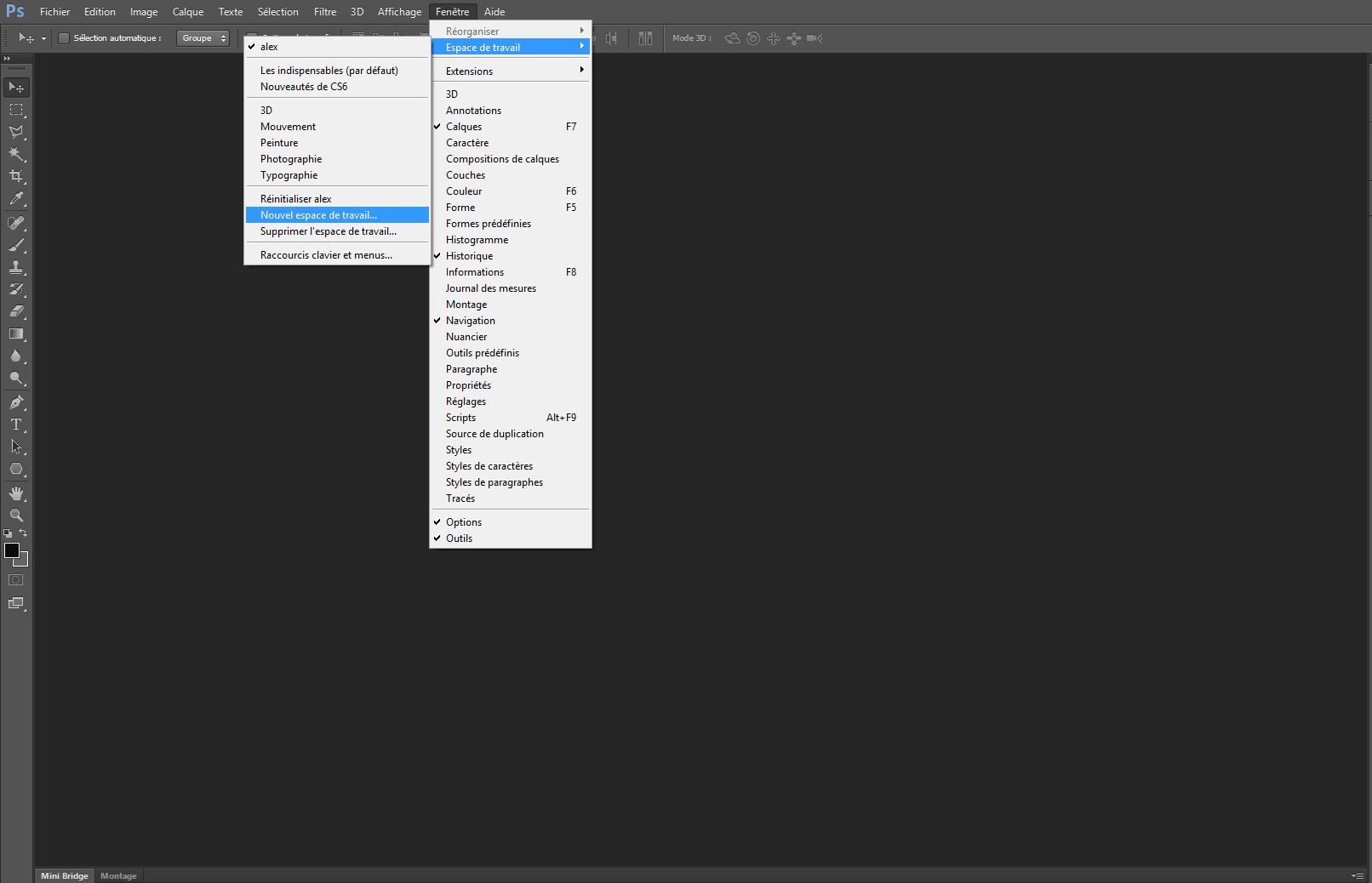1372x883 pixels.
Task: Open the Filtre menu
Action: [325, 12]
